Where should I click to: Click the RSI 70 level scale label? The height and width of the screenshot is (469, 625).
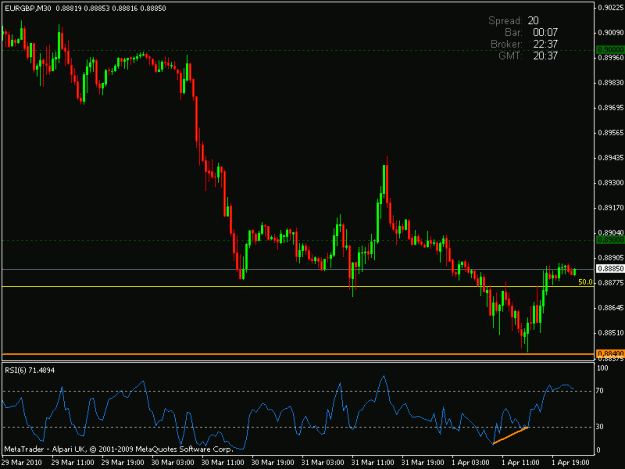pos(599,391)
